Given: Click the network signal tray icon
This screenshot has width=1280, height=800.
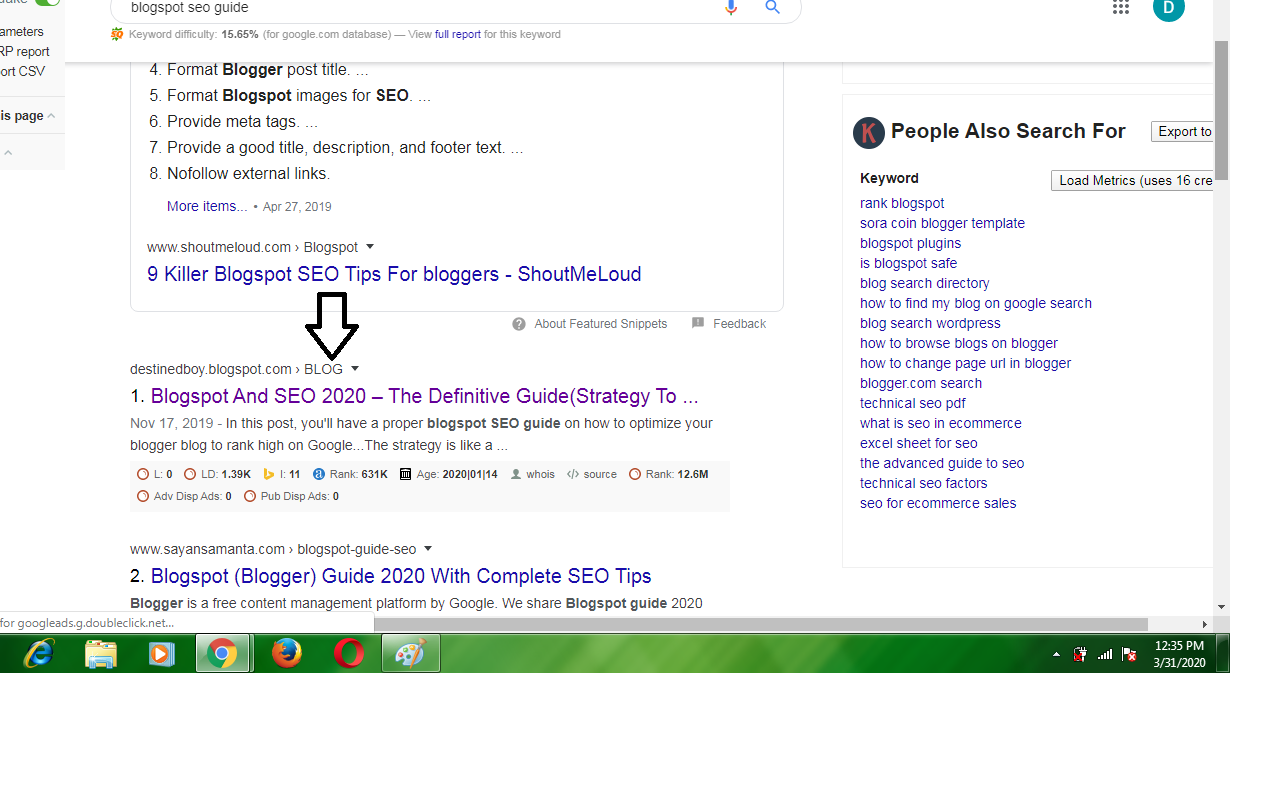Looking at the screenshot, I should tap(1105, 654).
